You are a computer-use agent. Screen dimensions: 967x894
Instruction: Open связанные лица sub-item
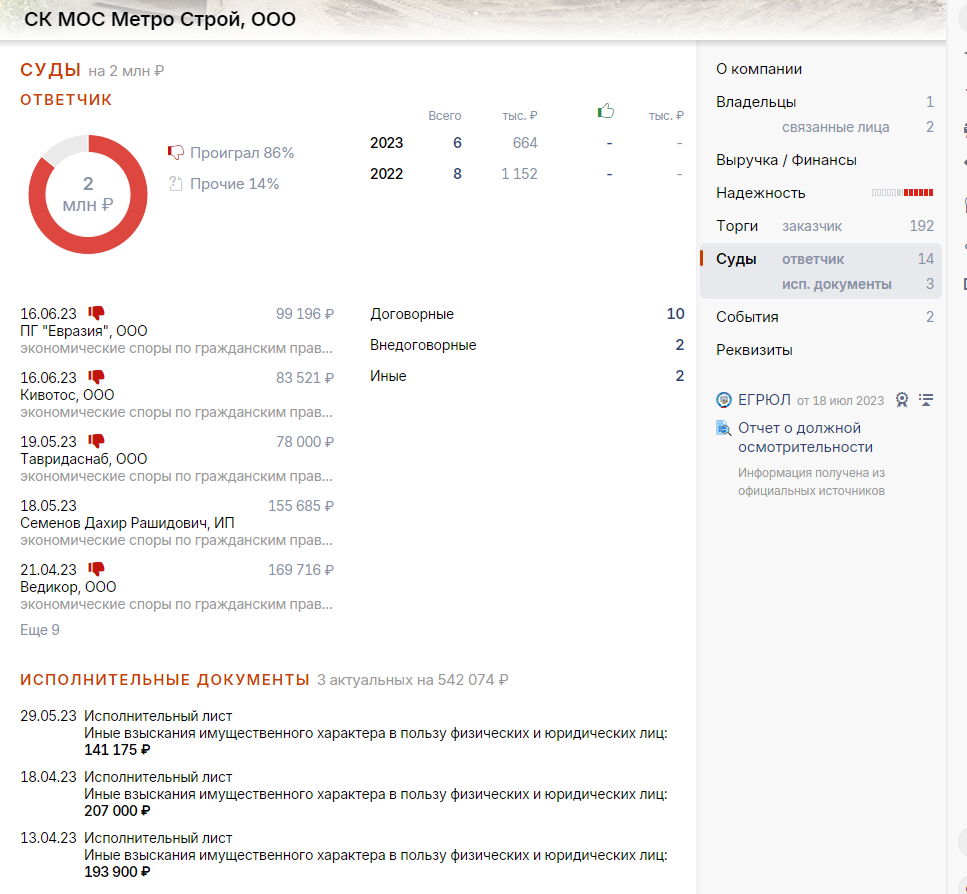(x=836, y=127)
